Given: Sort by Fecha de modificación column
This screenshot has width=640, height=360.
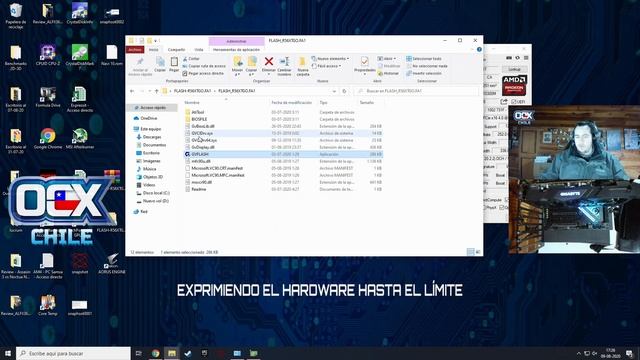Looking at the screenshot, I should click(291, 103).
